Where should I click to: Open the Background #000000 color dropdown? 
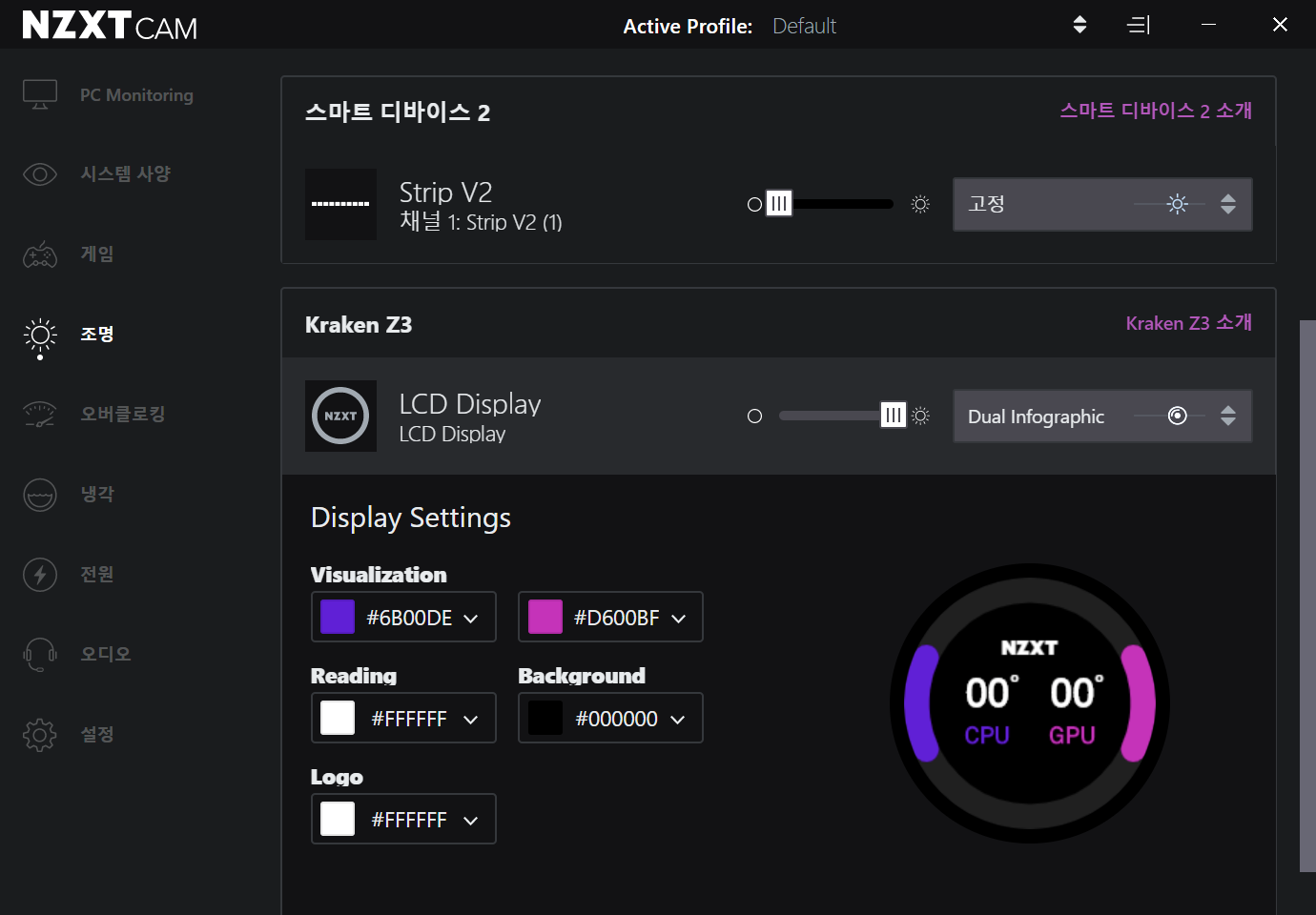coord(610,718)
